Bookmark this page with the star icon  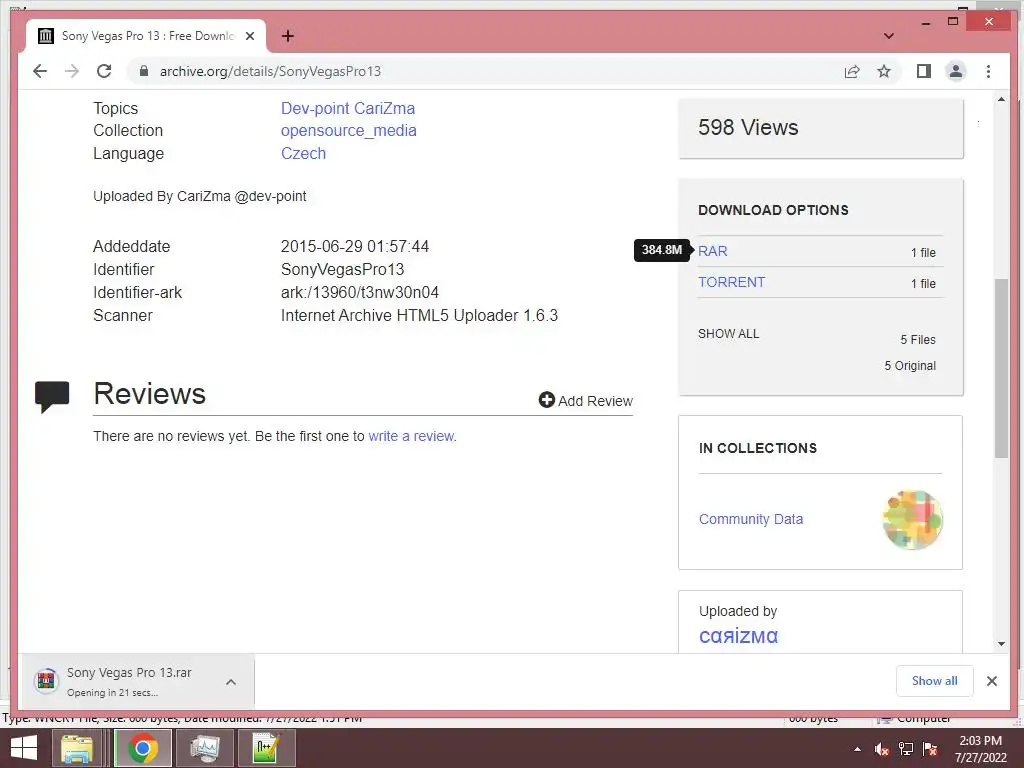tap(884, 71)
